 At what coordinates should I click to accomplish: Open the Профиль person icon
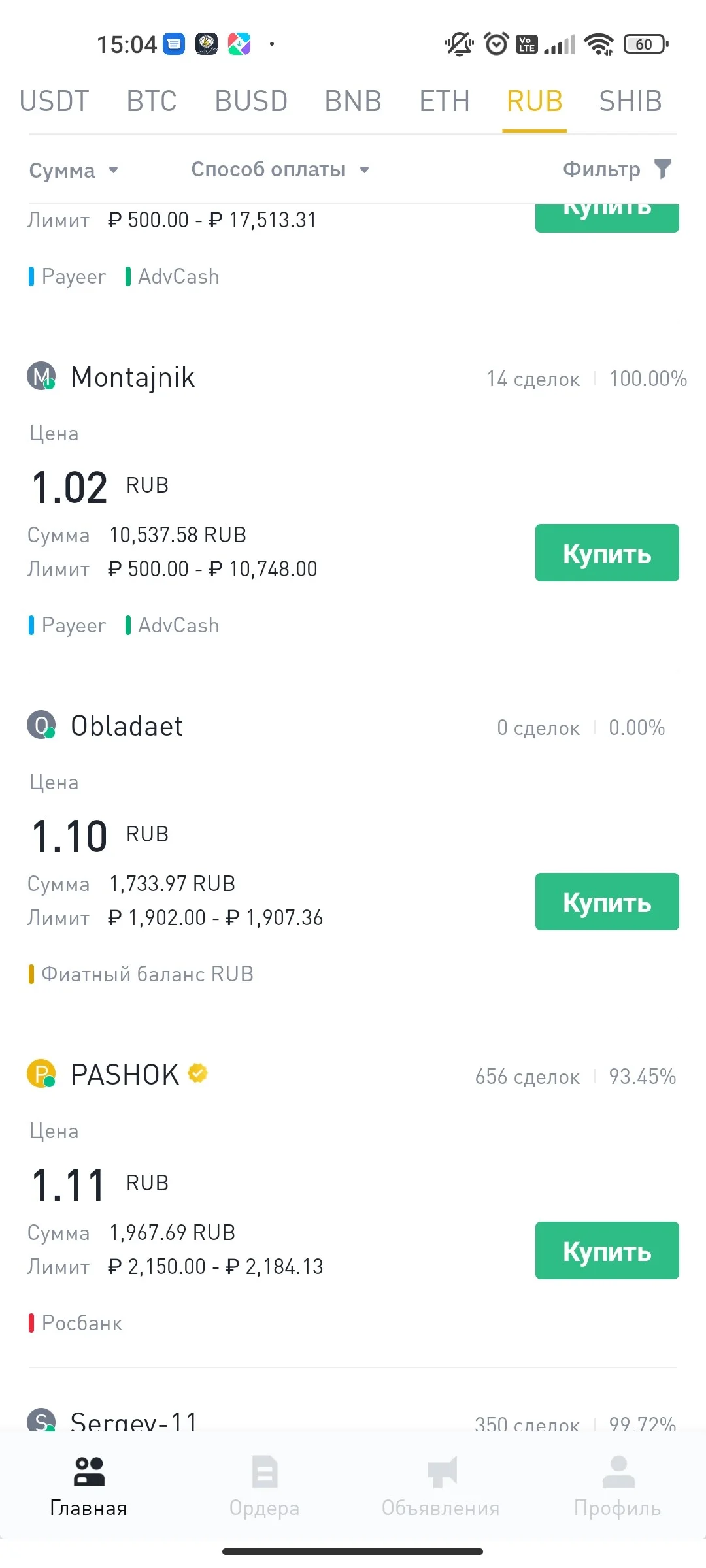pos(618,1471)
